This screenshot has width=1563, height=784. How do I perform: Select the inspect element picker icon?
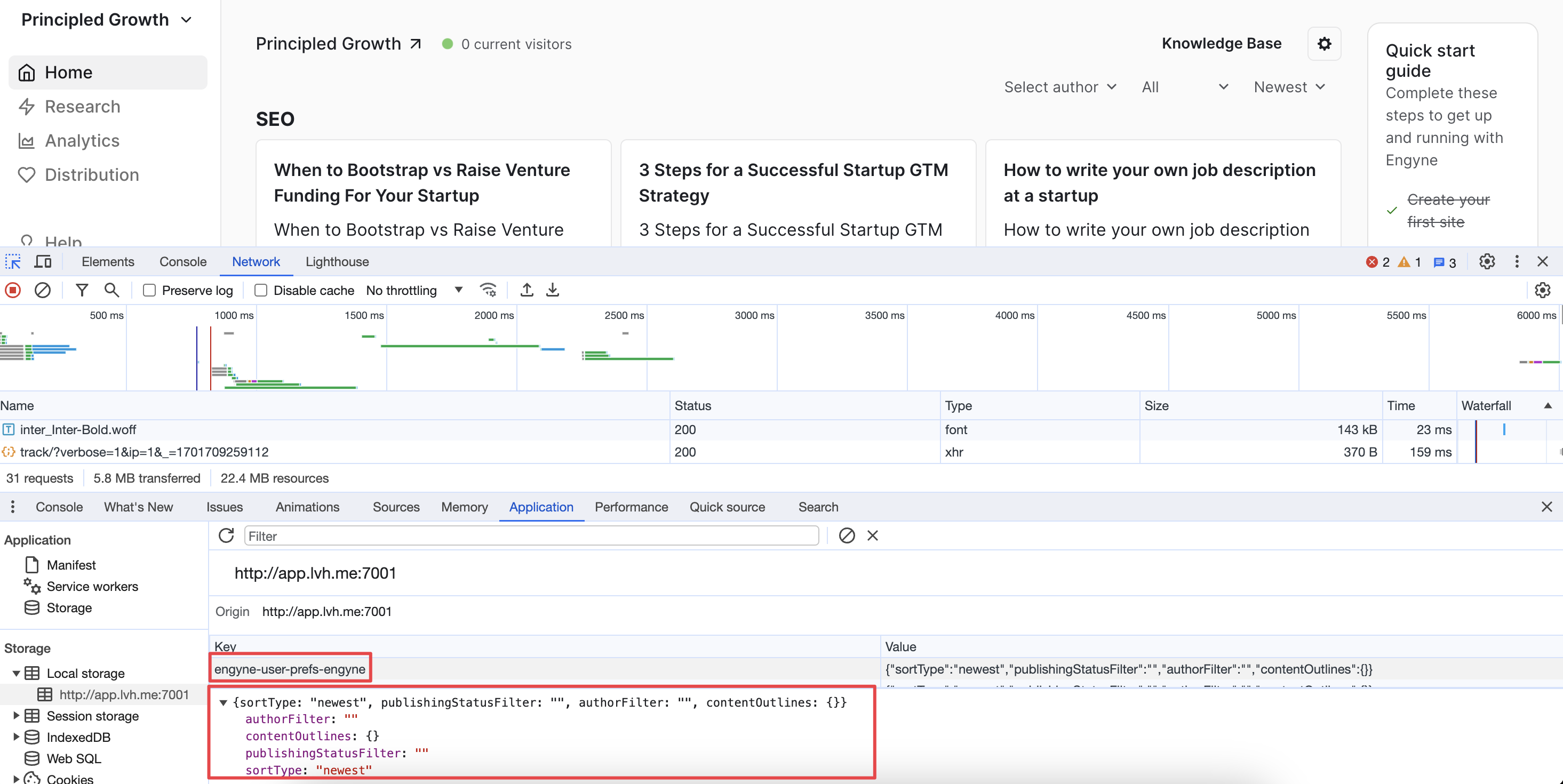(x=13, y=261)
